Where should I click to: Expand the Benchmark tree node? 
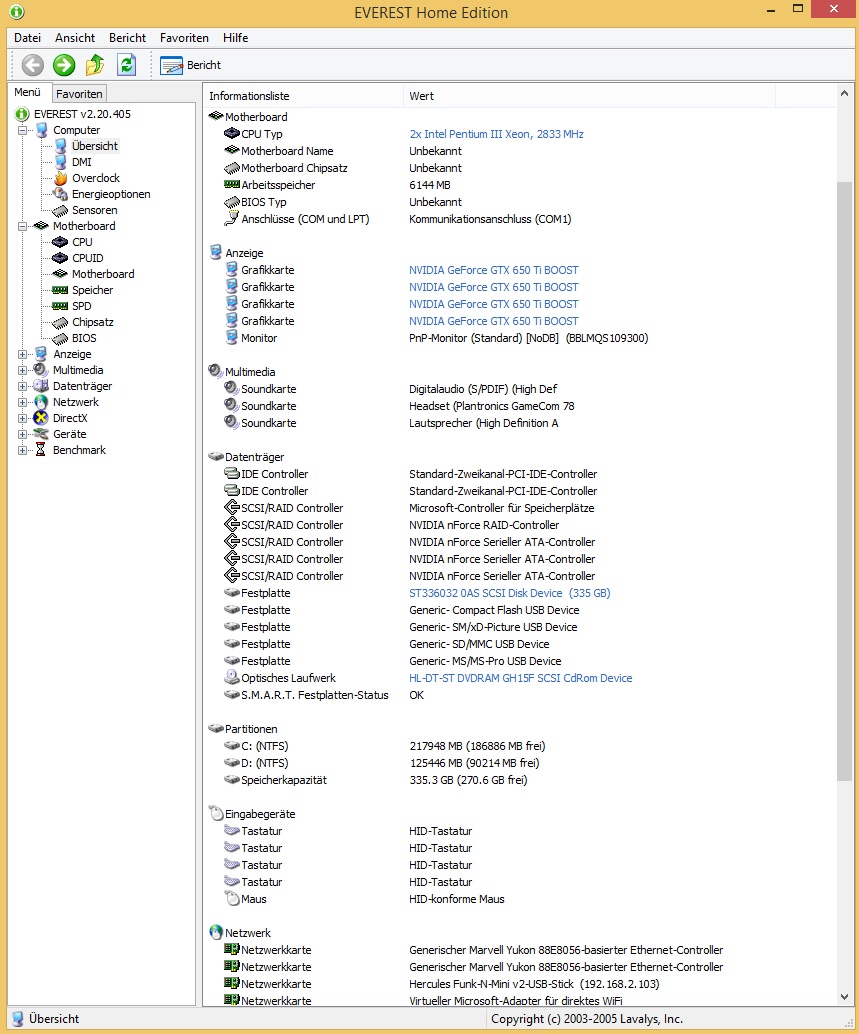tap(22, 450)
